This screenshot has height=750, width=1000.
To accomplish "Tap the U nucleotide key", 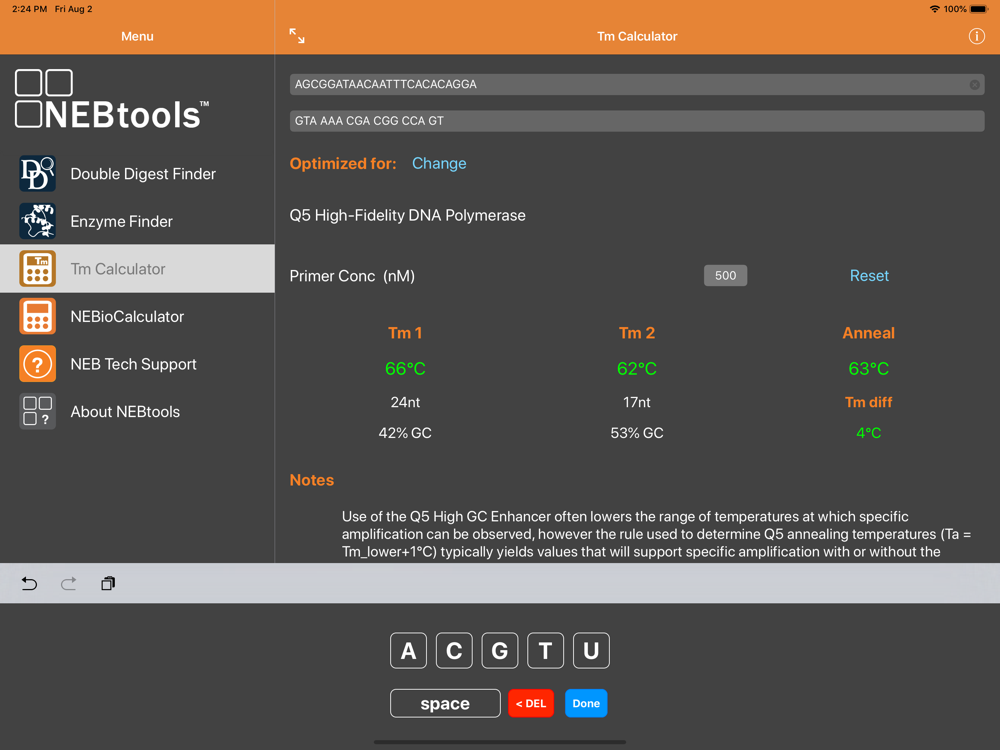I will [591, 651].
